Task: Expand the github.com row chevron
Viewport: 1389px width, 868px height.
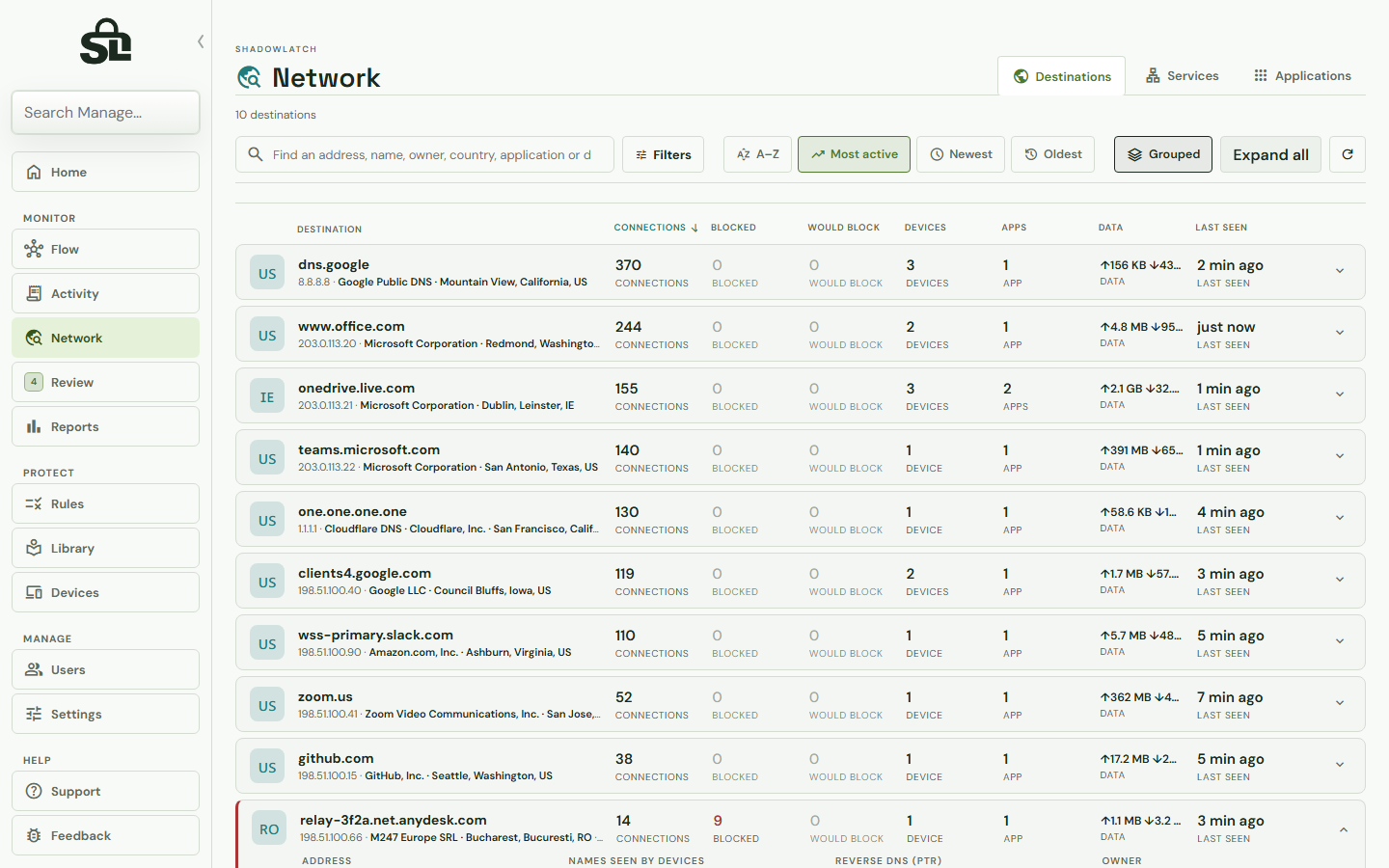Action: [1340, 765]
